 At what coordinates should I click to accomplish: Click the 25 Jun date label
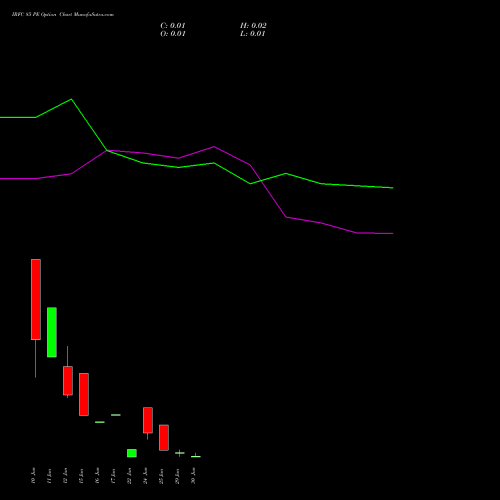(x=161, y=476)
